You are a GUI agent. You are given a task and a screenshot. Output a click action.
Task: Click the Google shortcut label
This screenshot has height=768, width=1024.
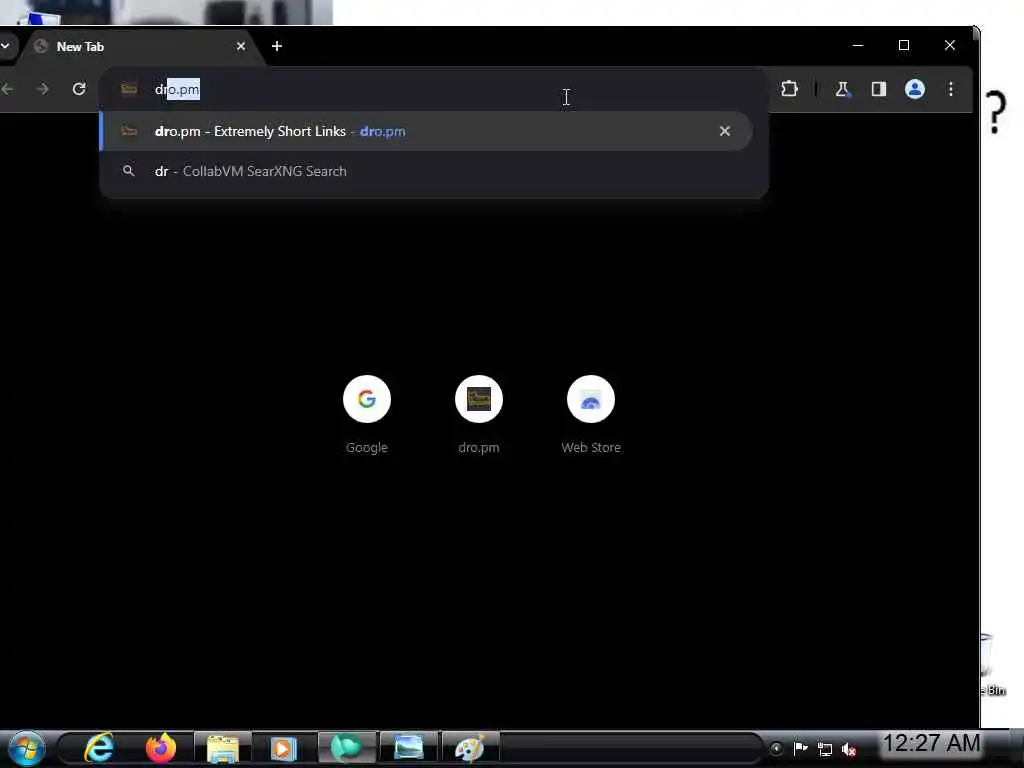367,448
